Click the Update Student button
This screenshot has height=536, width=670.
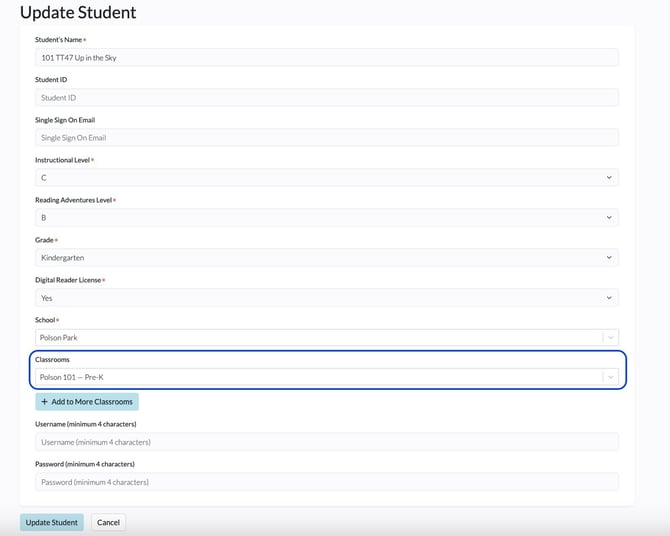(x=52, y=522)
